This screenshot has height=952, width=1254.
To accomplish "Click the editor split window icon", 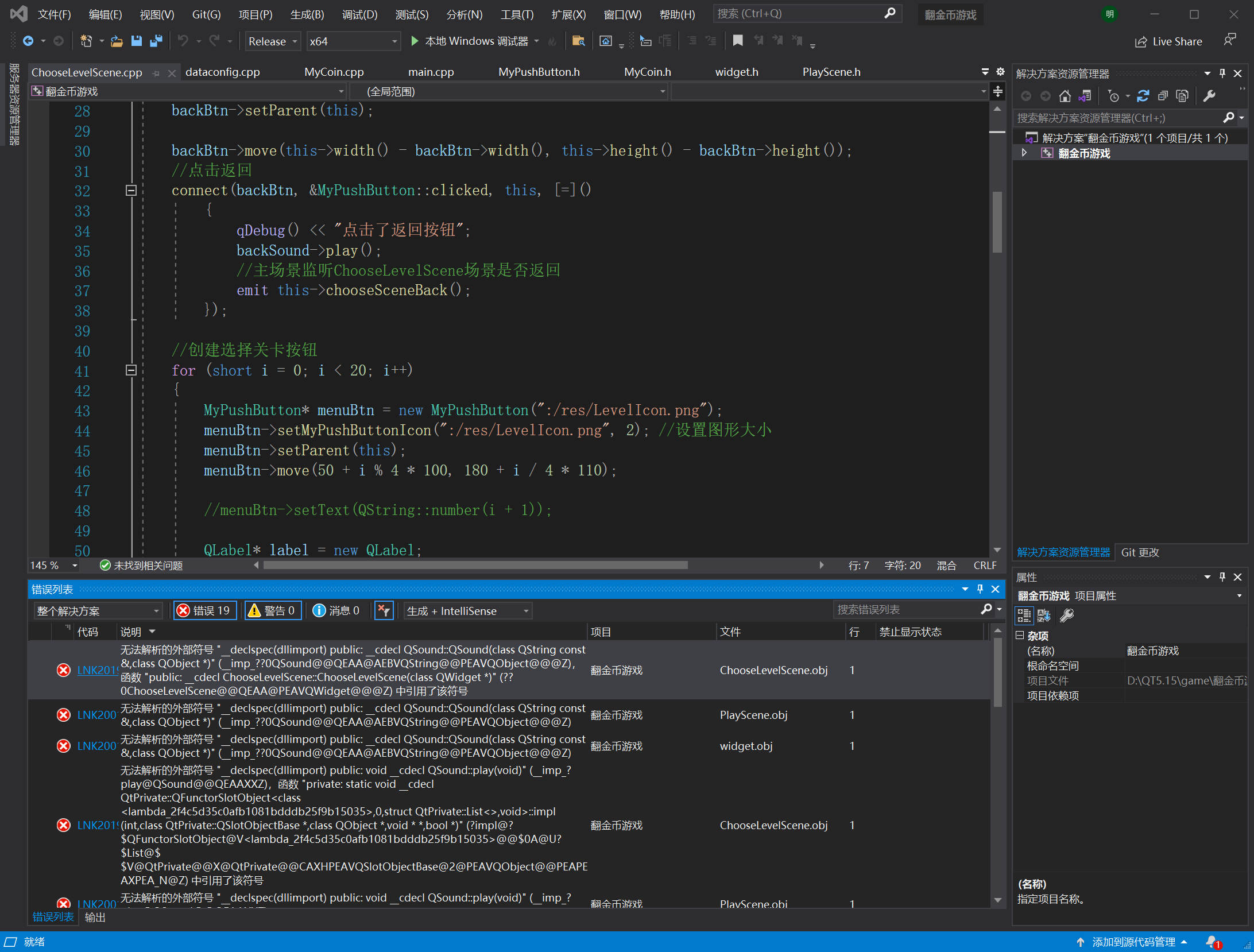I will click(998, 91).
